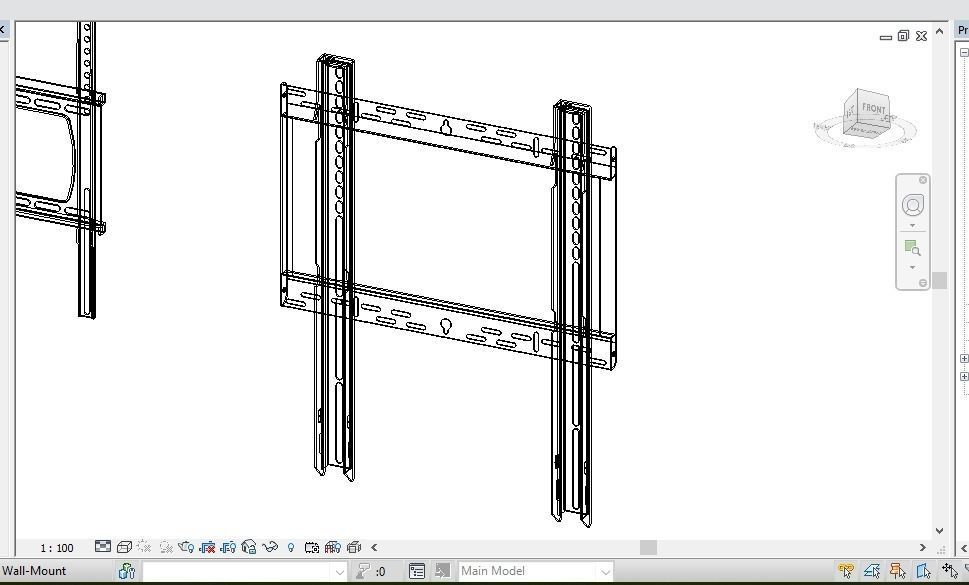Open the Visual Style menu
The width and height of the screenshot is (969, 585).
[123, 547]
